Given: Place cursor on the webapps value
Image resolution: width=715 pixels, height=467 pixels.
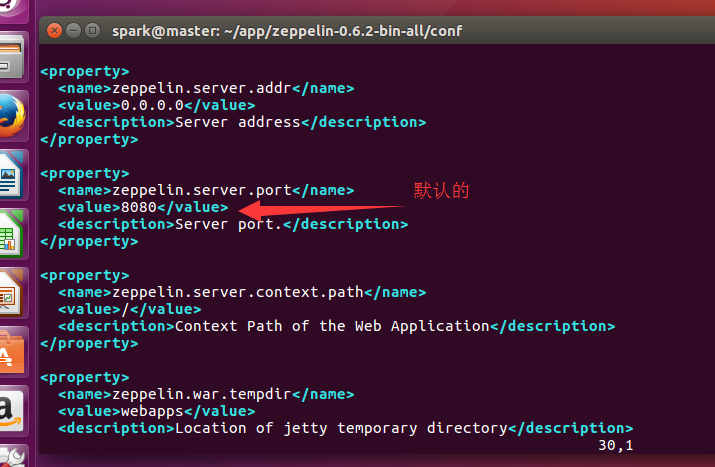Looking at the screenshot, I should click(x=152, y=412).
